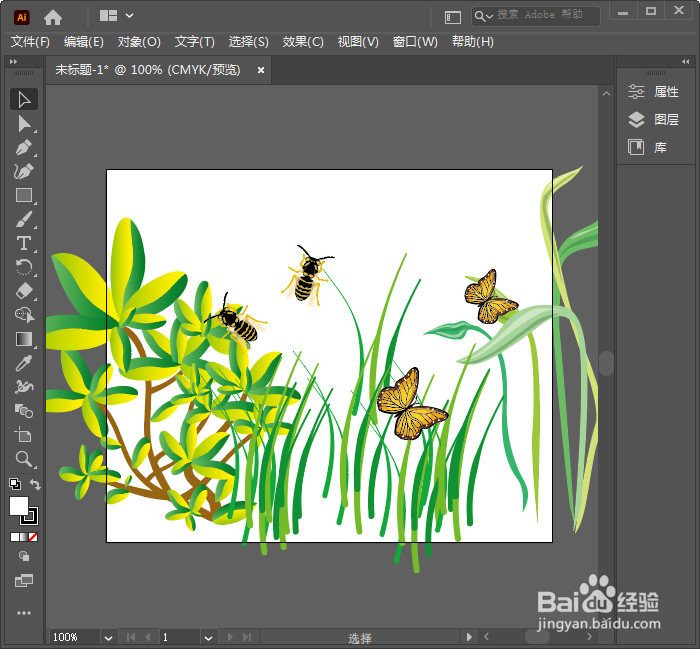Open the artboard number dropdown
700x649 pixels.
[x=208, y=638]
